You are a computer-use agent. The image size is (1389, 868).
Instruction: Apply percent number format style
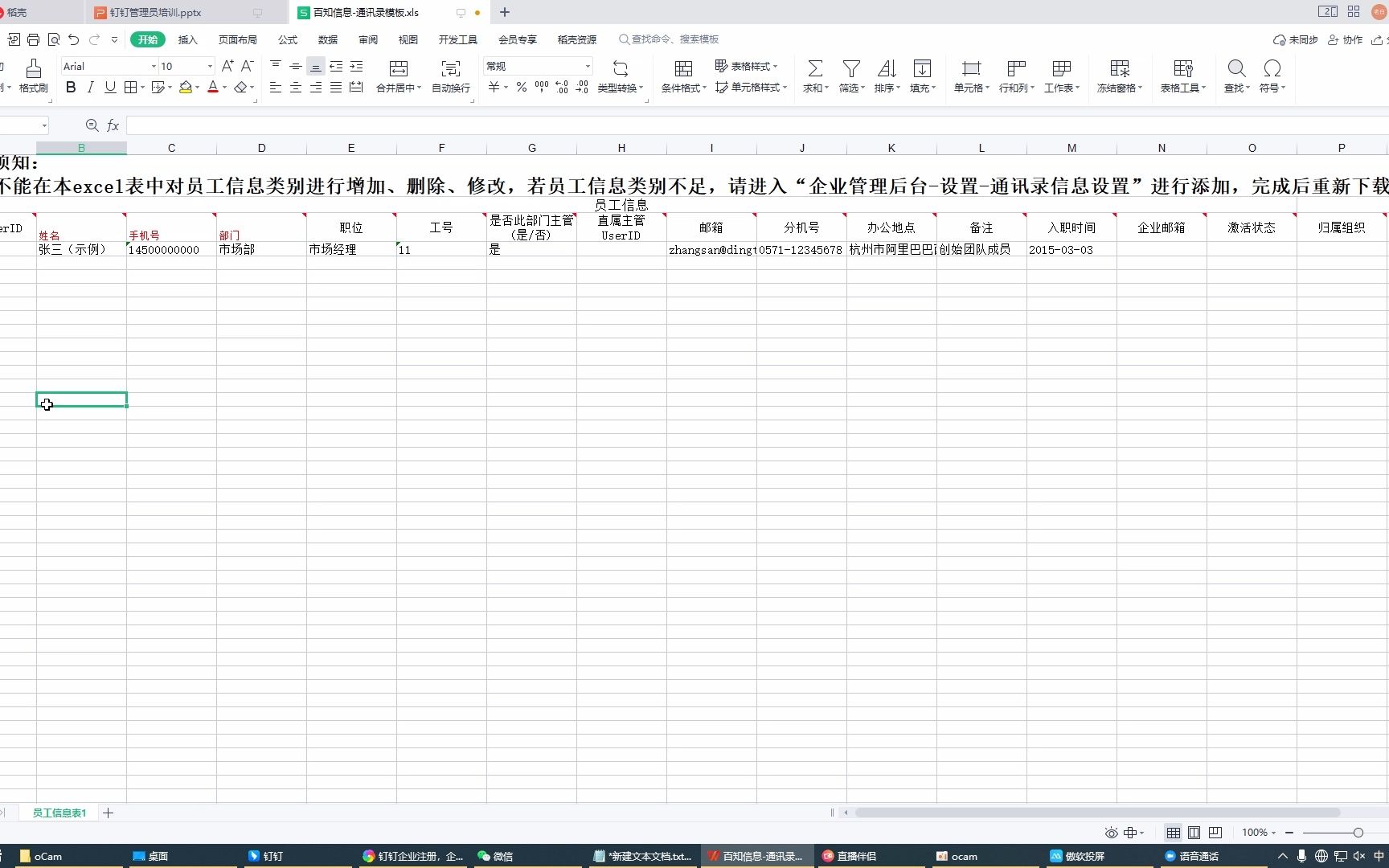(x=521, y=88)
